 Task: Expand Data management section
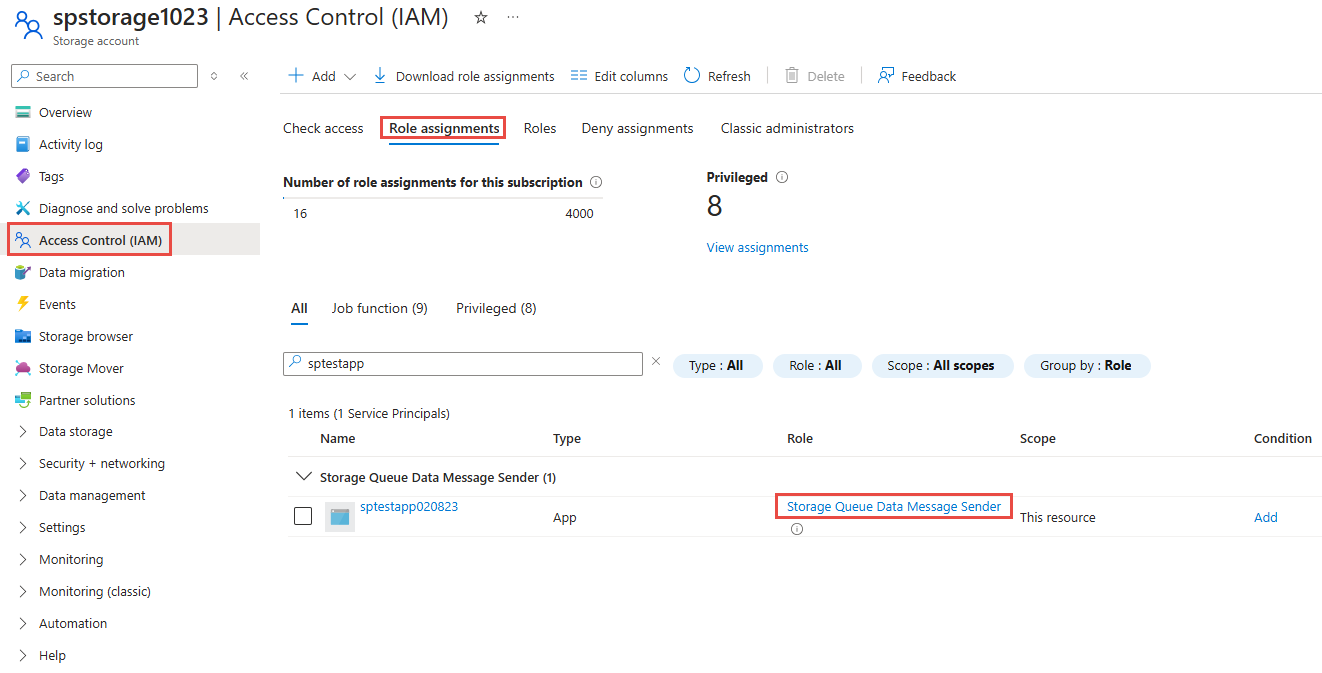(23, 496)
